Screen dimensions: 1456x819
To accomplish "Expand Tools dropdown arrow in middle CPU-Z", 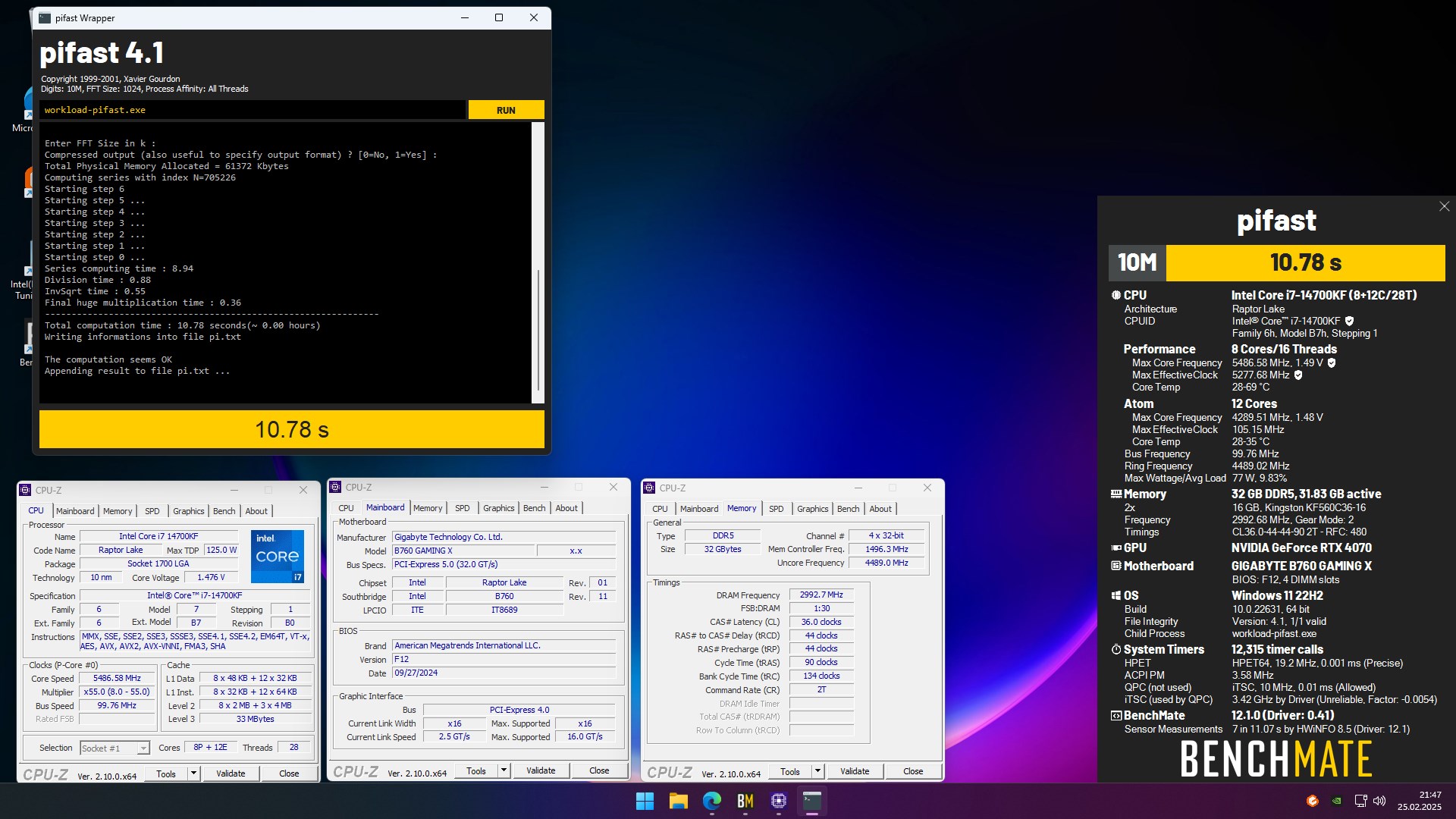I will tap(504, 770).
